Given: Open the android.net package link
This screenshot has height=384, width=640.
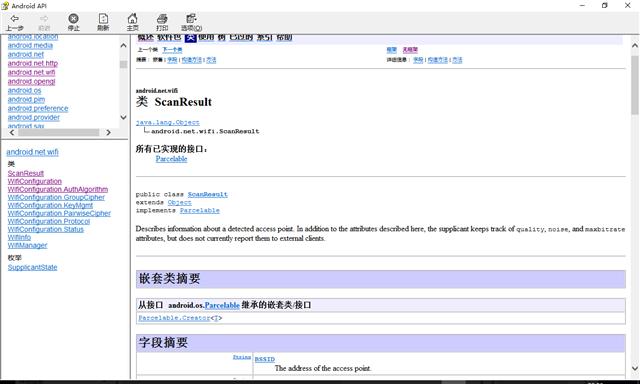Looking at the screenshot, I should click(26, 54).
